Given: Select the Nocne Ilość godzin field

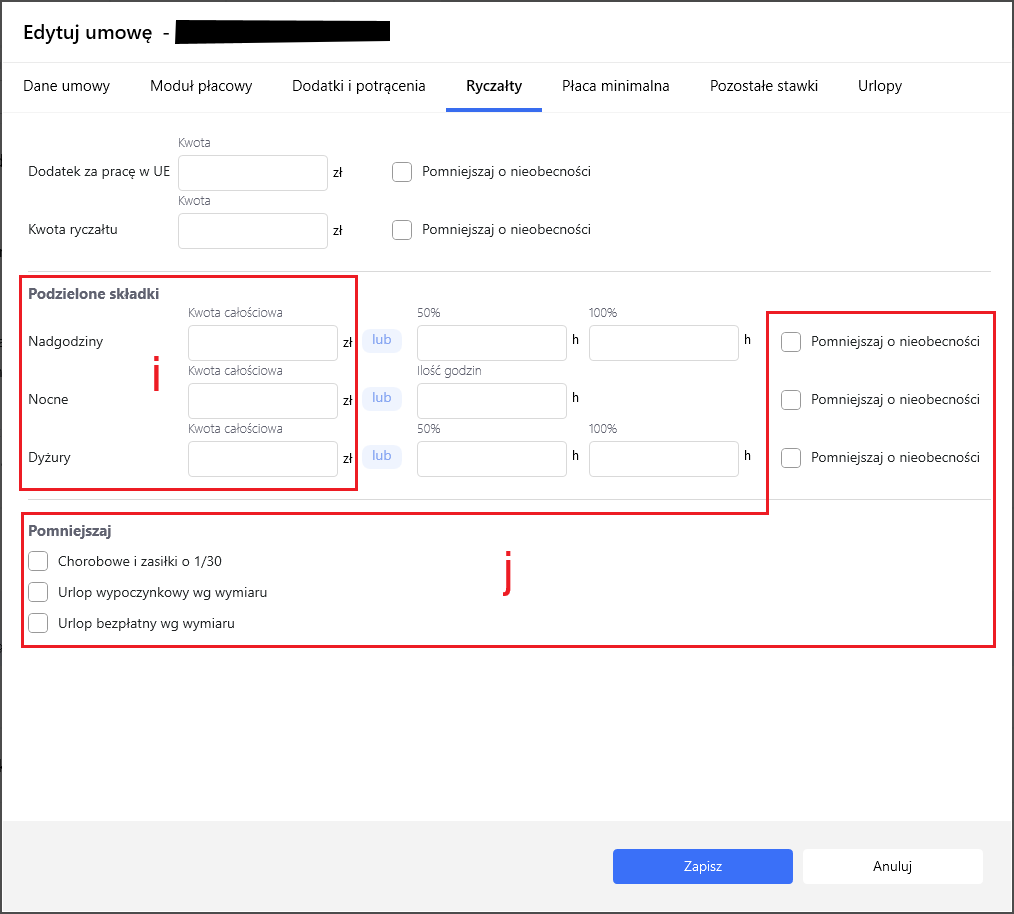Looking at the screenshot, I should pos(491,401).
